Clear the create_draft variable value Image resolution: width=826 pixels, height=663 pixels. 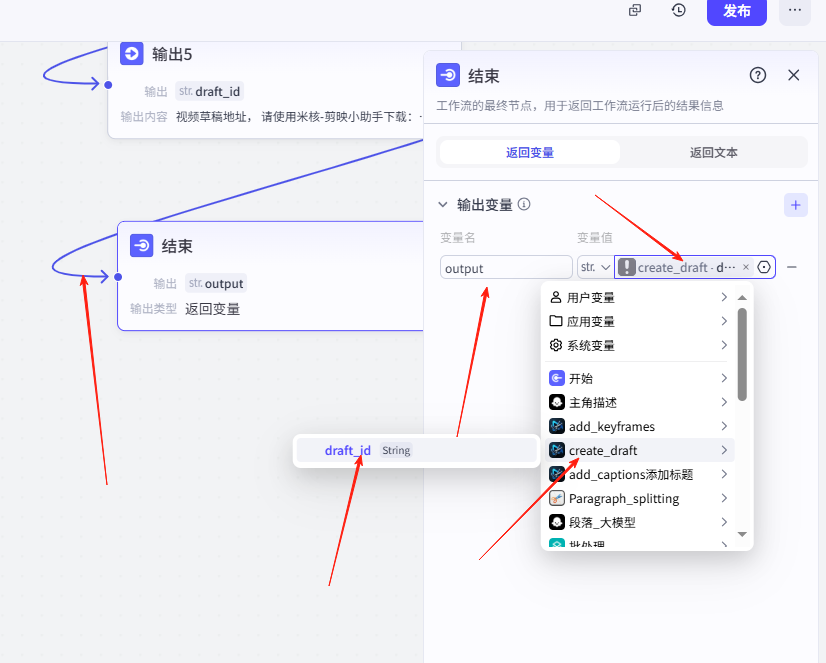(x=746, y=268)
